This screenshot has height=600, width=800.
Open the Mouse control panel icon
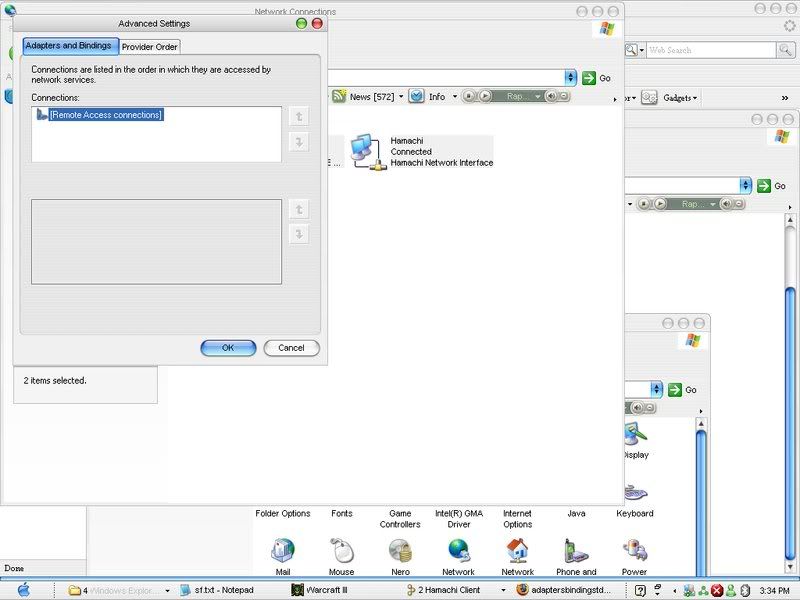[x=341, y=550]
